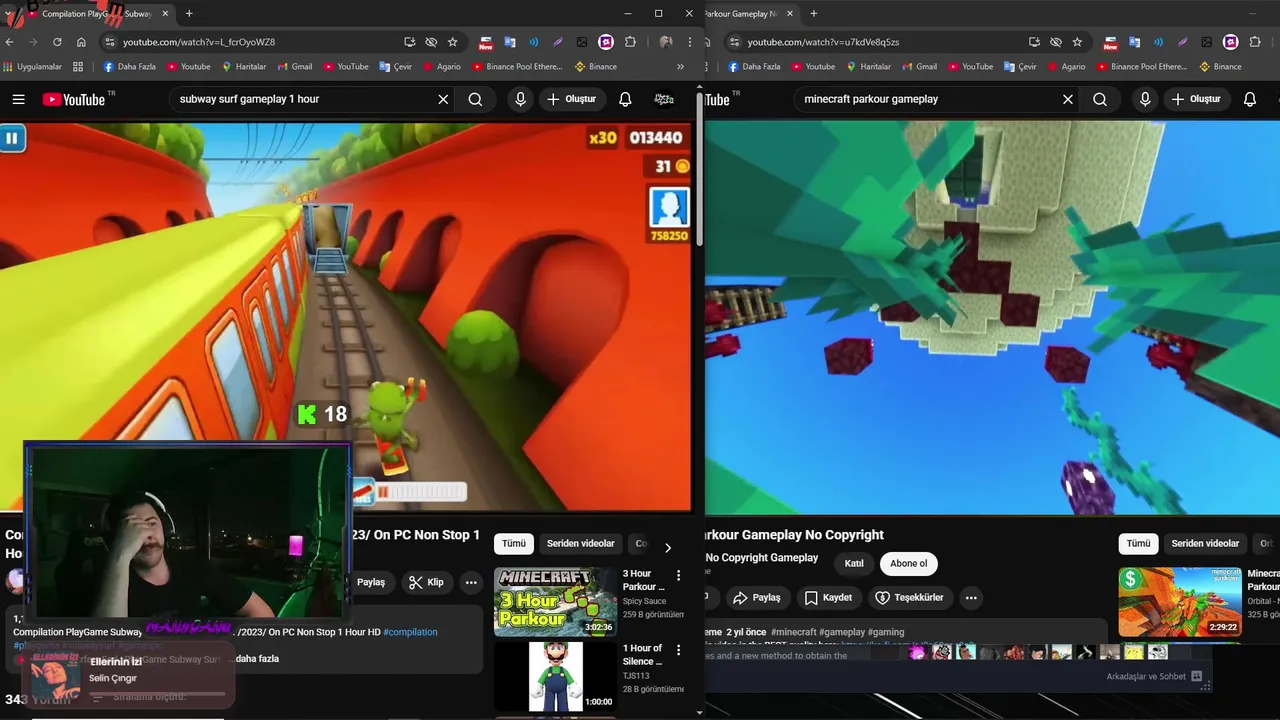Screen dimensions: 1280x720
Task: Close the Parkour Gameplay tab
Action: [x=790, y=14]
